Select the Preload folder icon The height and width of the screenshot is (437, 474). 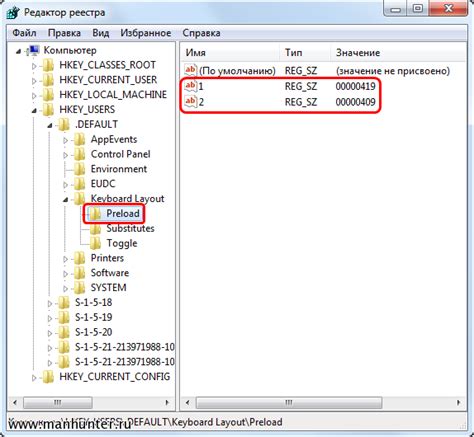[95, 214]
